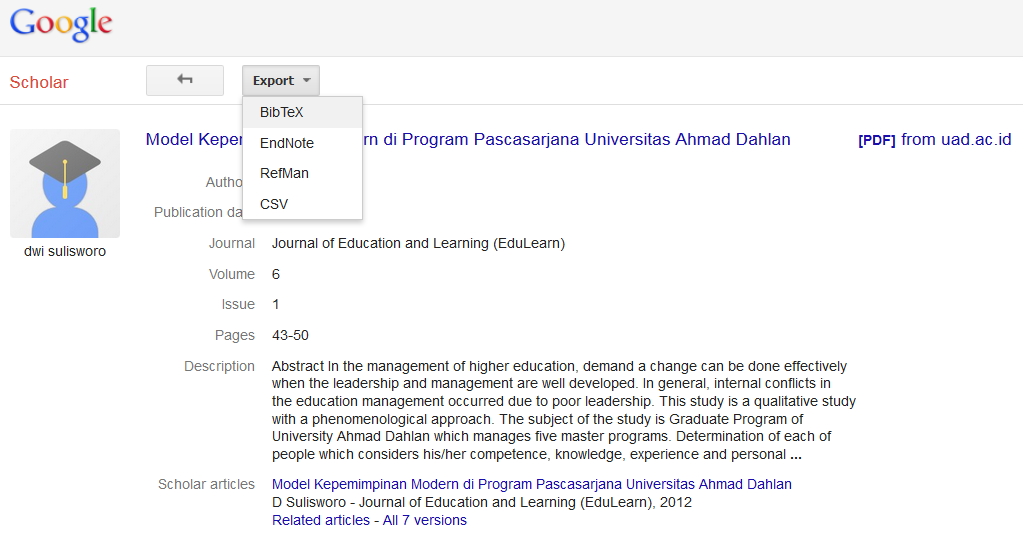Click the back arrow button
Image resolution: width=1023 pixels, height=547 pixels.
[185, 81]
